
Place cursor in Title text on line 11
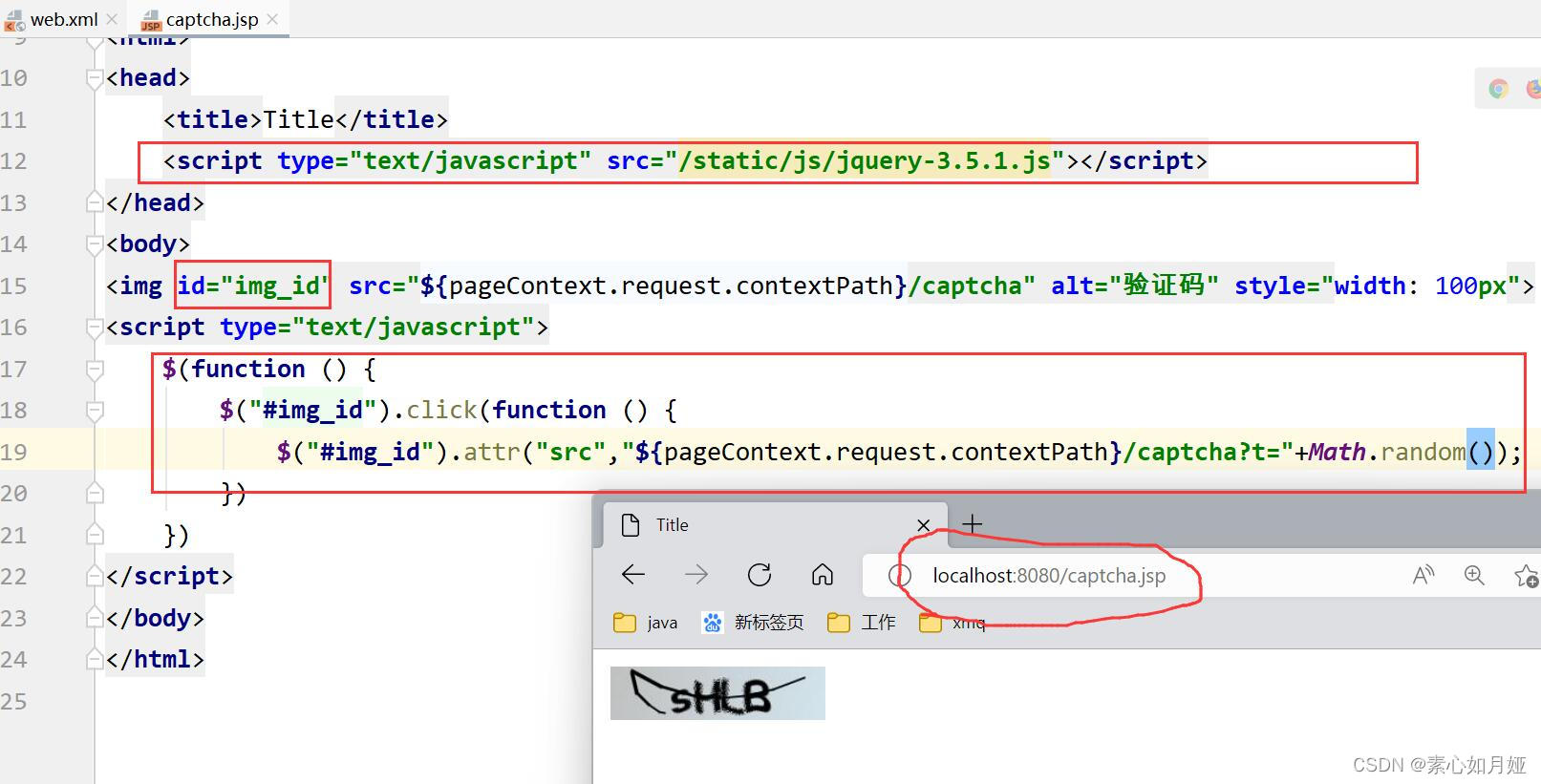(x=299, y=119)
